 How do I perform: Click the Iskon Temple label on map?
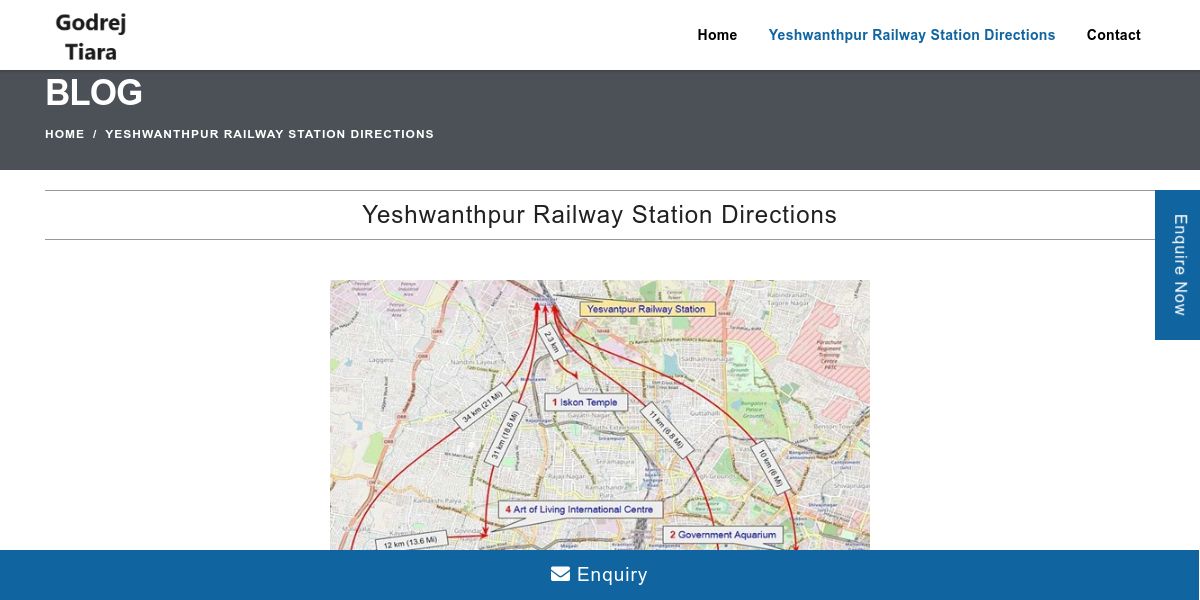pos(585,402)
